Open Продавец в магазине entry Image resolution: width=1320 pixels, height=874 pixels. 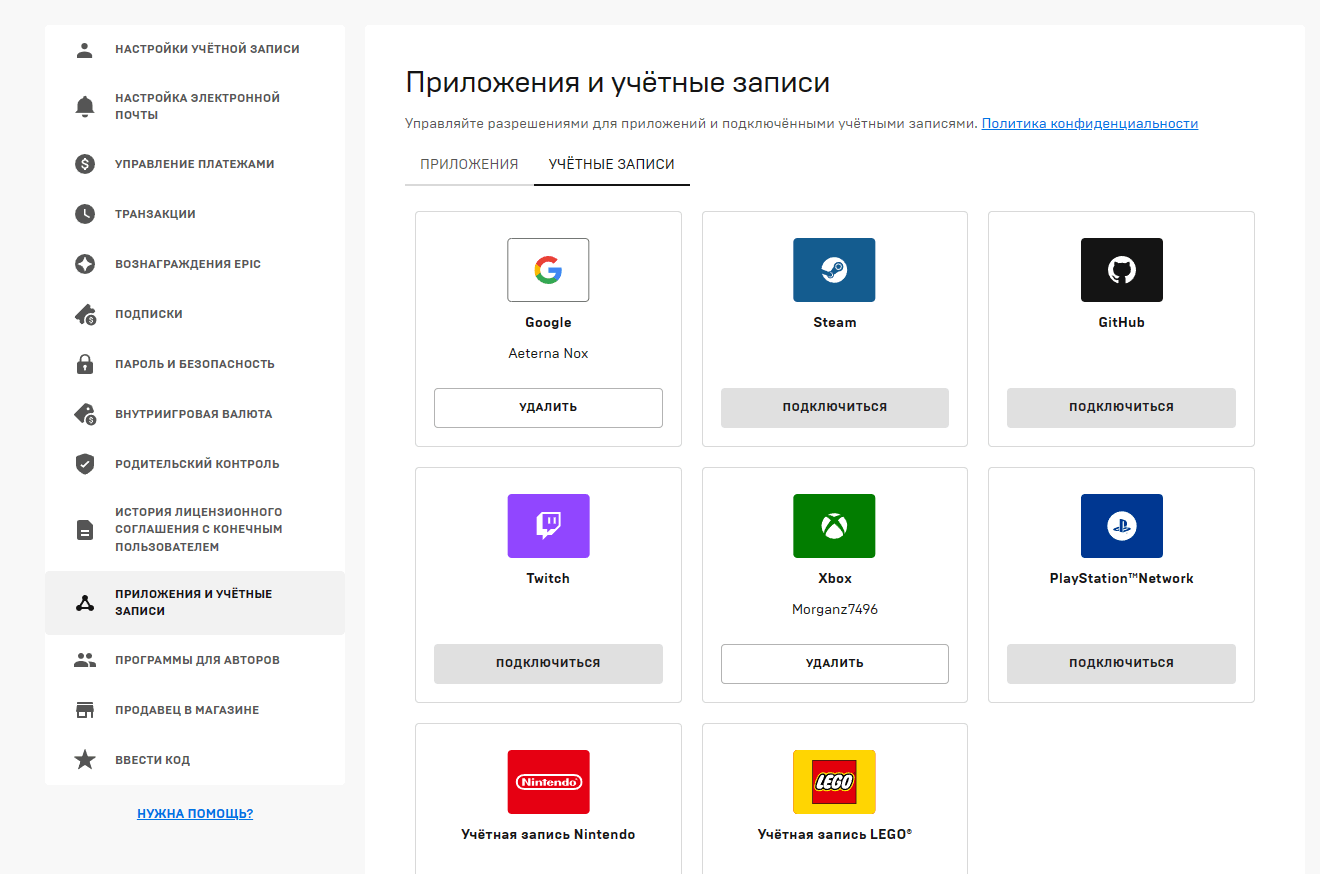tap(195, 710)
